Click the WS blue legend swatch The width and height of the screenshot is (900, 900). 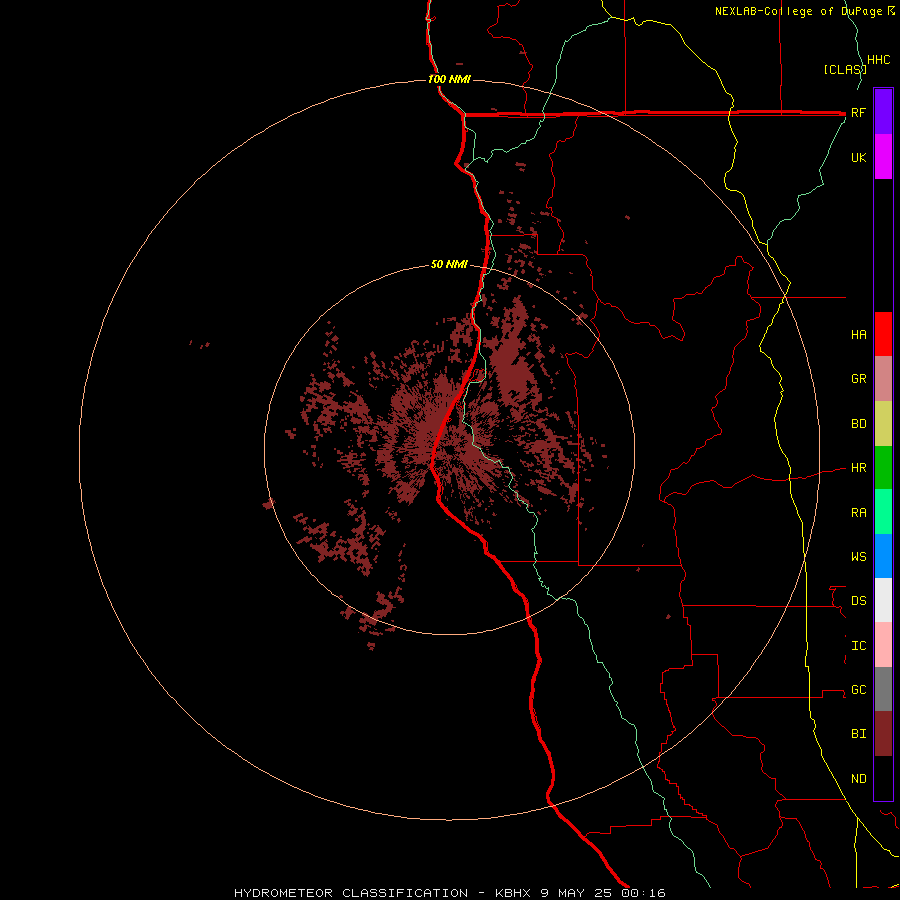883,556
